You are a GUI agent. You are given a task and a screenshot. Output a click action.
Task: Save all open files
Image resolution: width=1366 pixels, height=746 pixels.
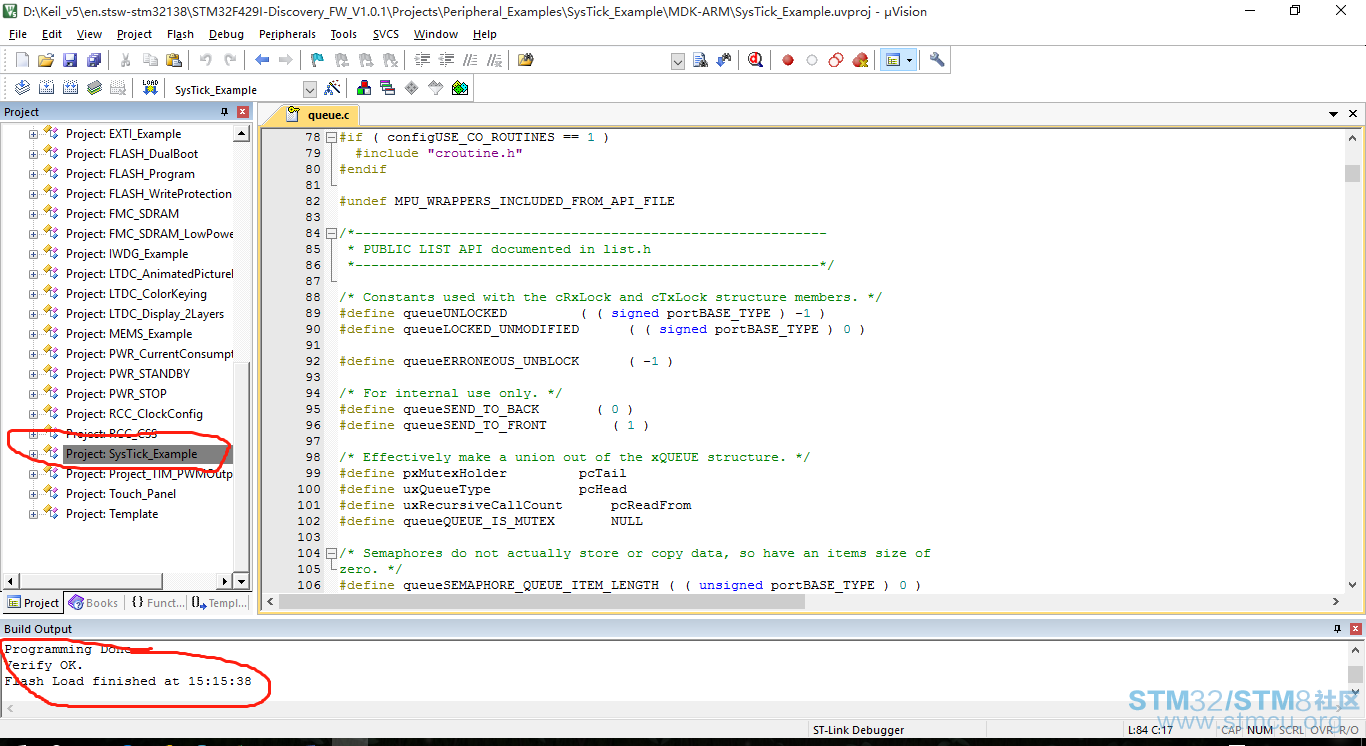(x=94, y=60)
